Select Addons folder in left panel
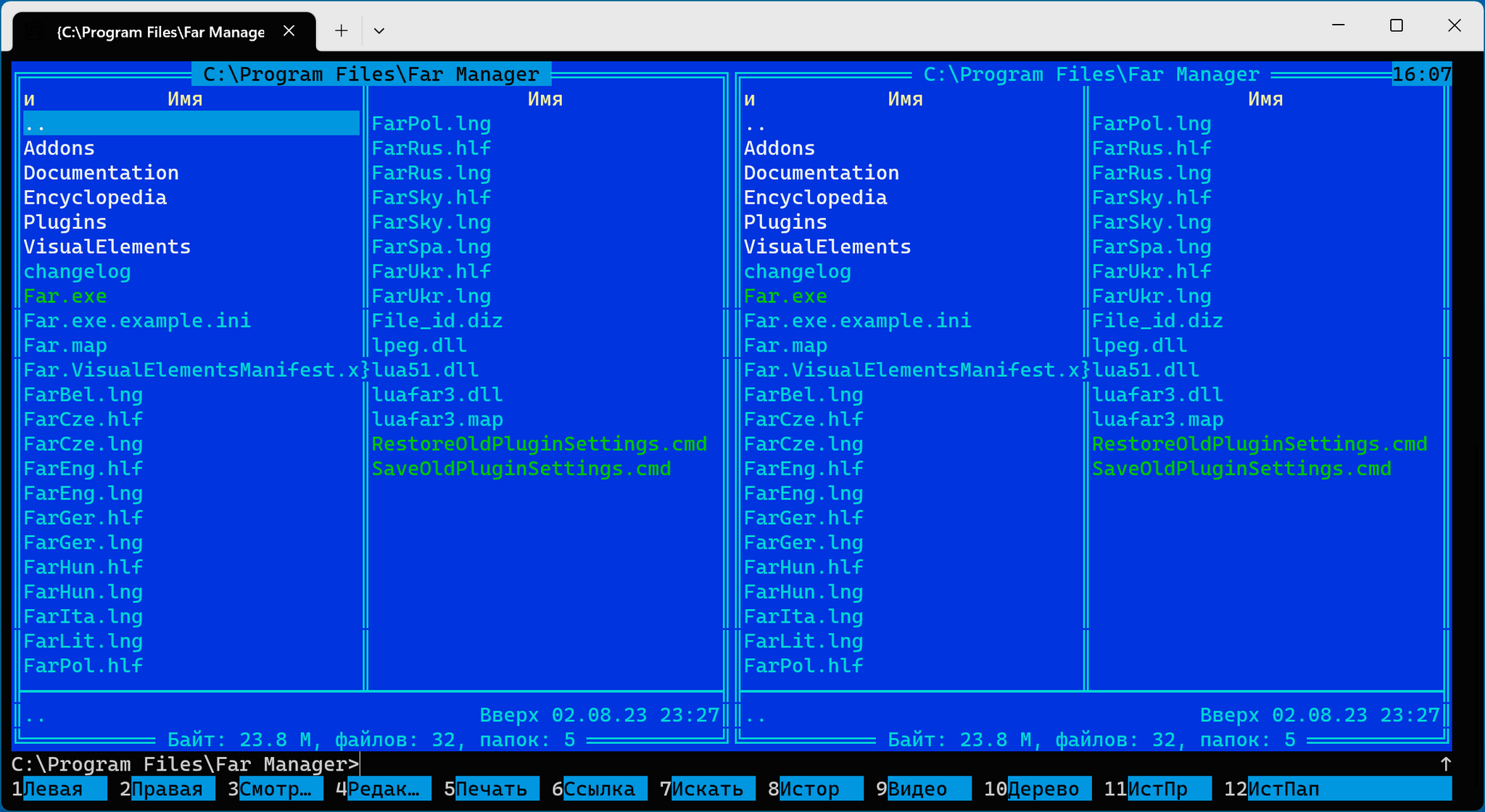This screenshot has height=812, width=1485. [x=59, y=148]
